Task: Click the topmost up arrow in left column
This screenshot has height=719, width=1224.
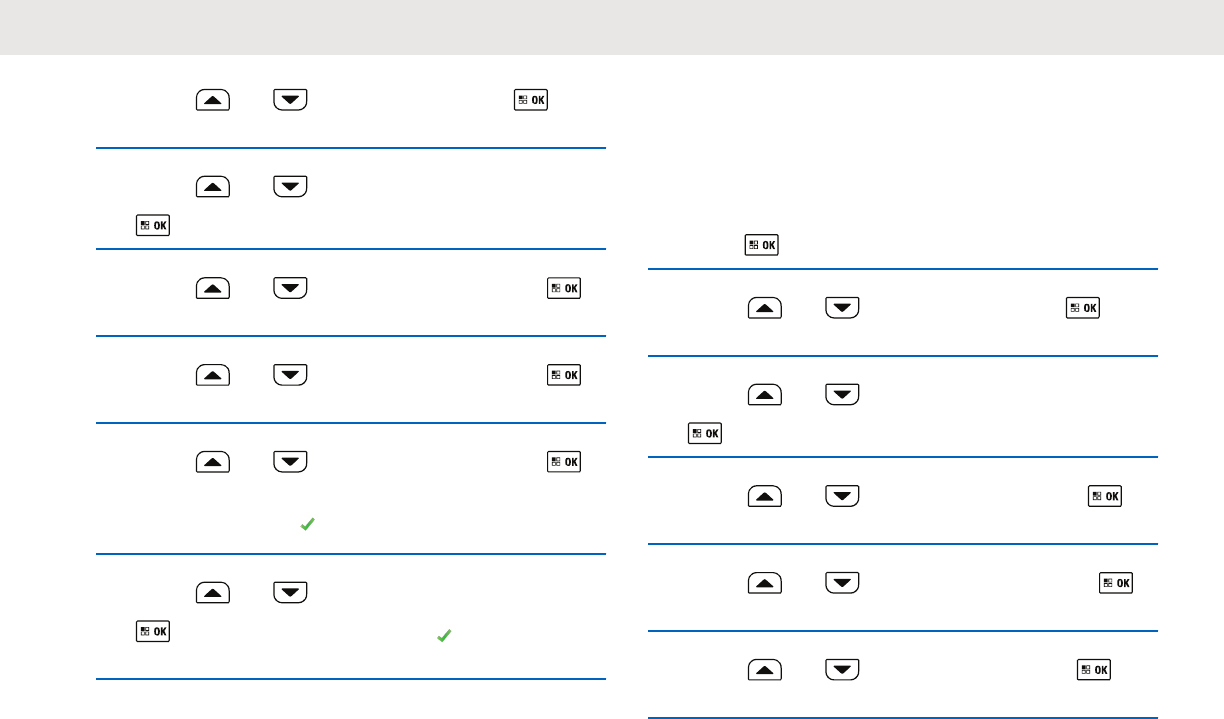Action: coord(213,100)
